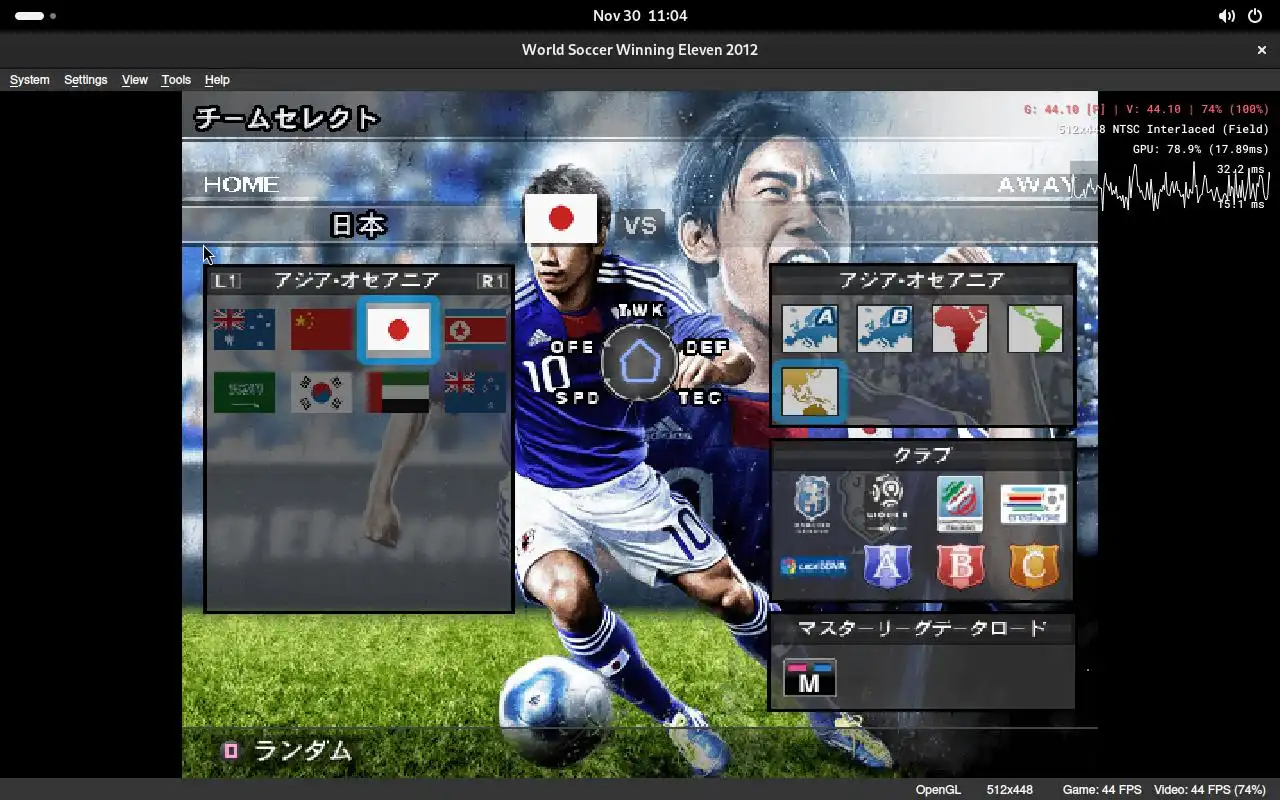Click the frame time graph overlay

(1170, 186)
